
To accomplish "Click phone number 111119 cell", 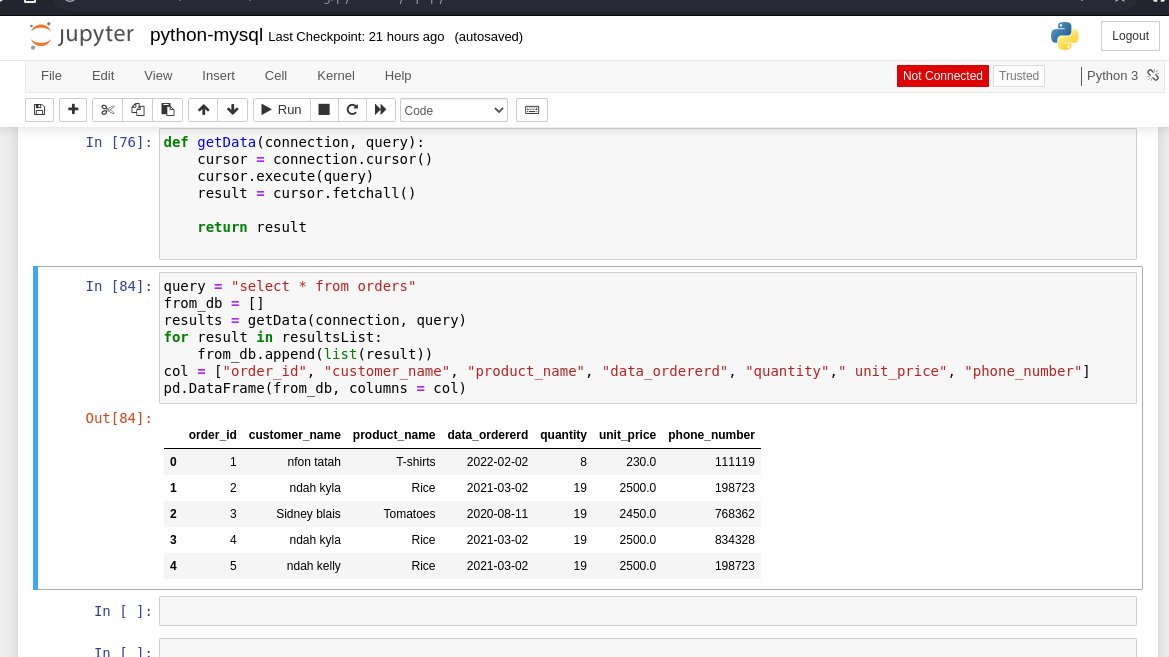I will point(734,462).
